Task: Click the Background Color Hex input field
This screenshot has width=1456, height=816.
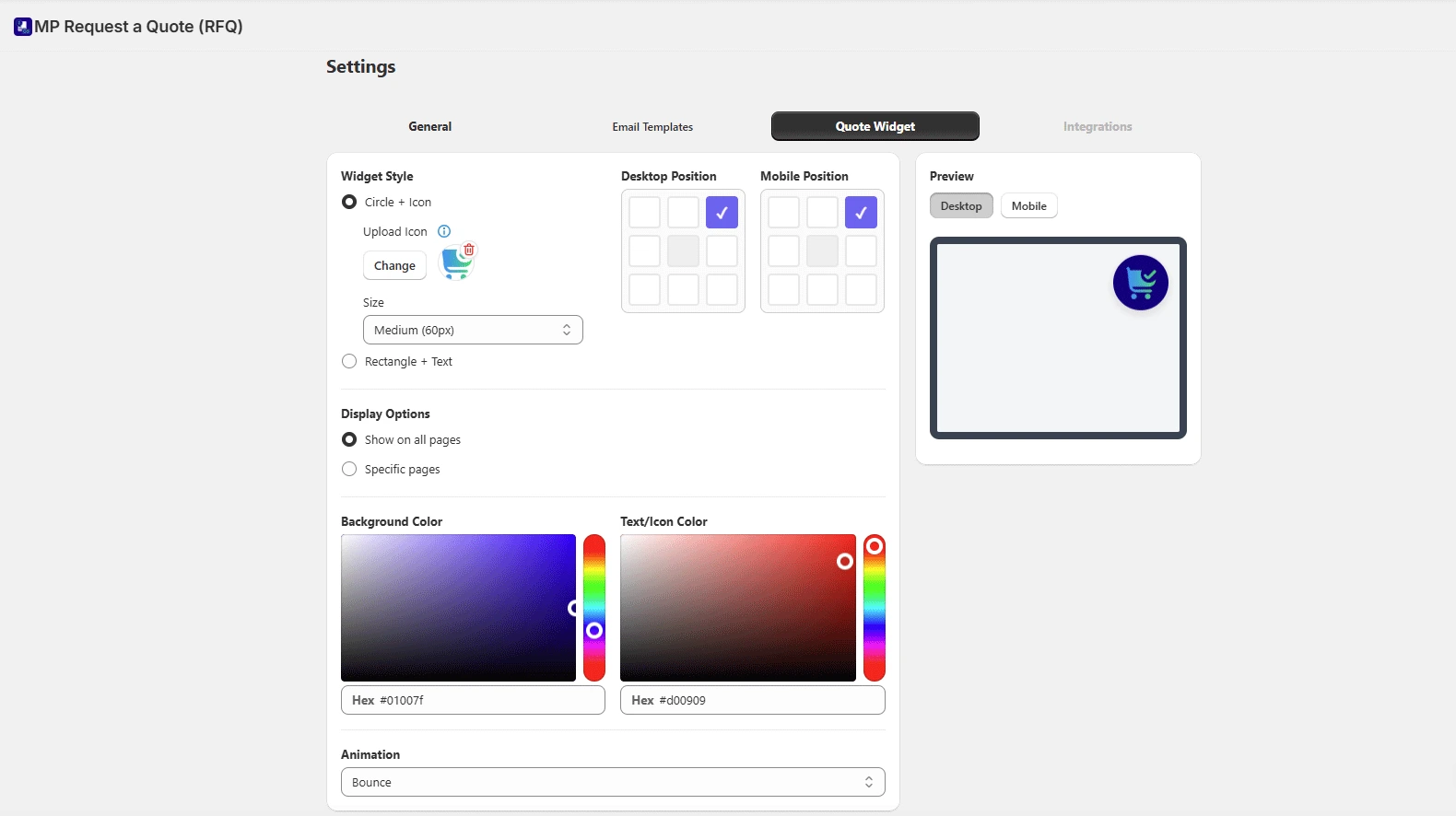Action: (x=473, y=700)
